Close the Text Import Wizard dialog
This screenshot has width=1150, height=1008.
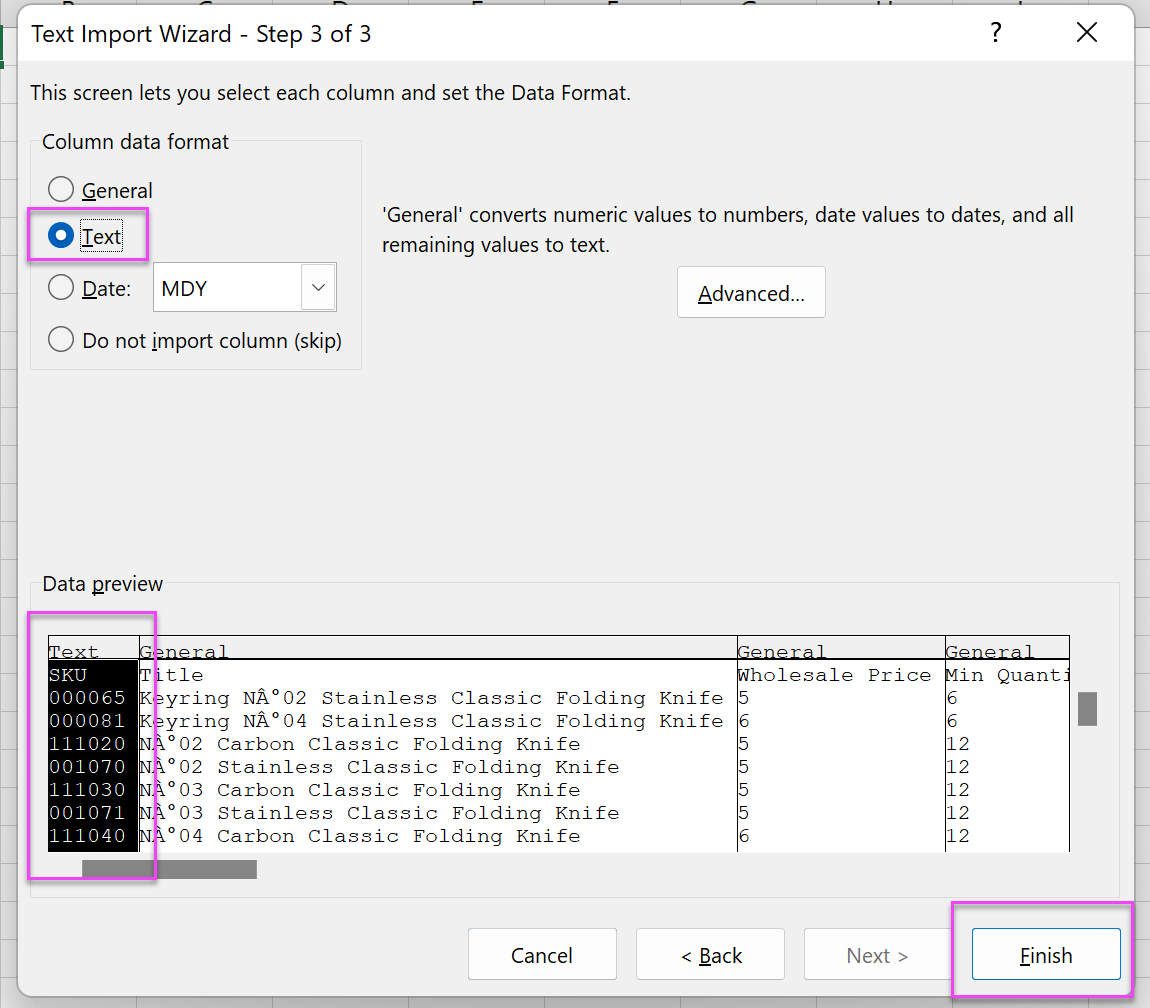coord(1087,33)
